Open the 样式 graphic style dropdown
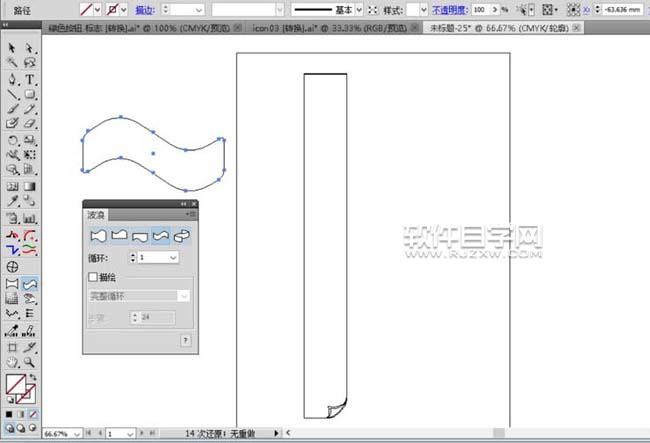 pyautogui.click(x=423, y=10)
